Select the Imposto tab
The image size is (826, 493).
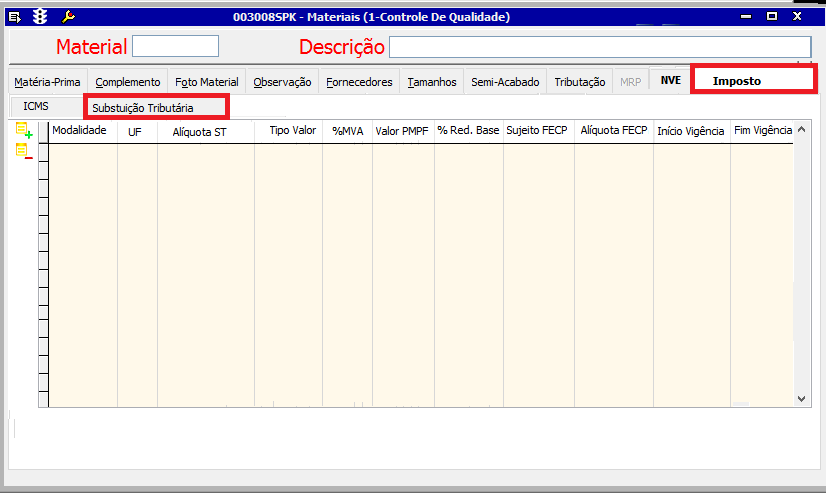(x=754, y=81)
